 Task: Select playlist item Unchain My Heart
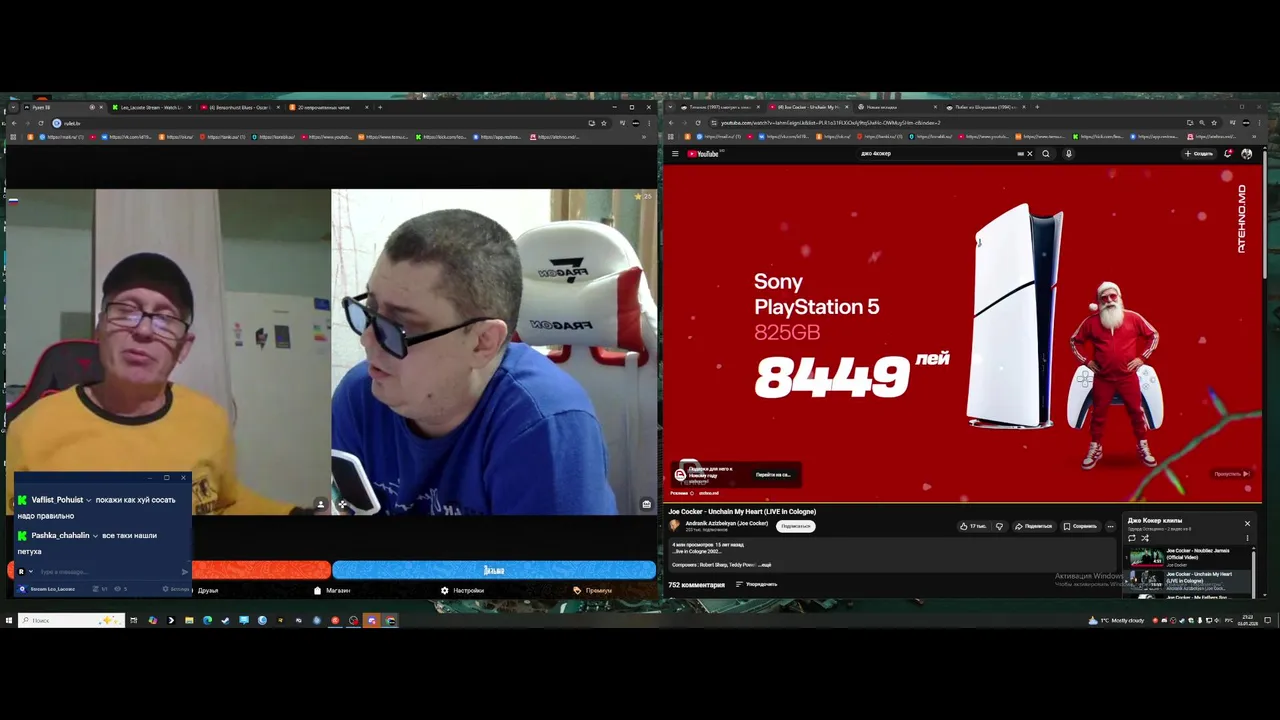pyautogui.click(x=1187, y=580)
